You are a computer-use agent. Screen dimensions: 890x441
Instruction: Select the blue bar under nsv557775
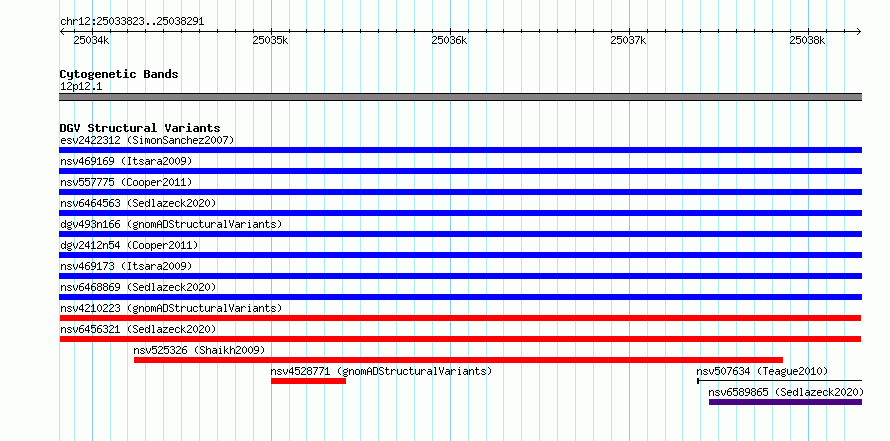[x=460, y=192]
